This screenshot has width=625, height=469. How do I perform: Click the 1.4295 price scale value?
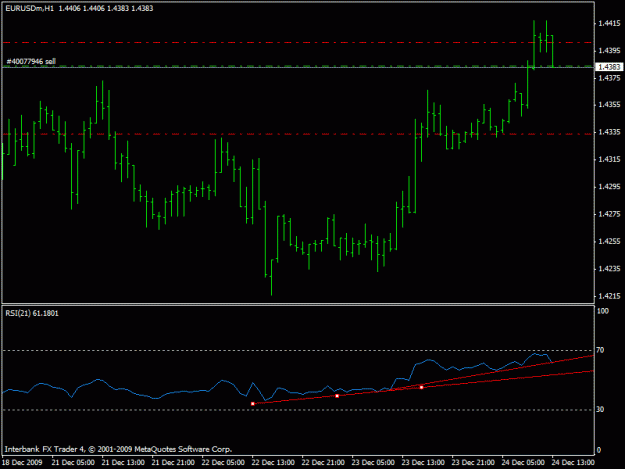click(609, 186)
